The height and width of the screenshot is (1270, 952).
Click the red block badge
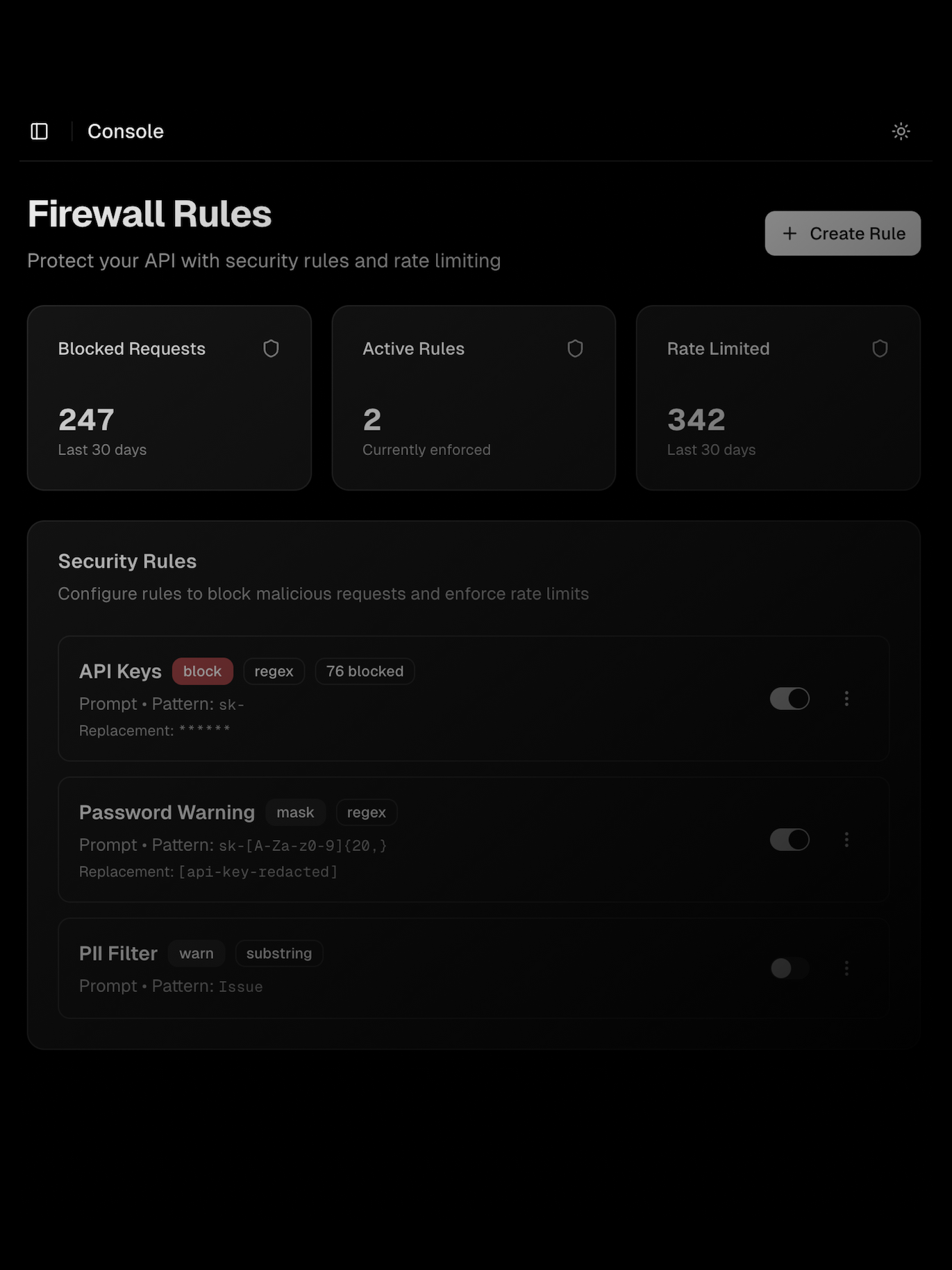click(x=202, y=671)
